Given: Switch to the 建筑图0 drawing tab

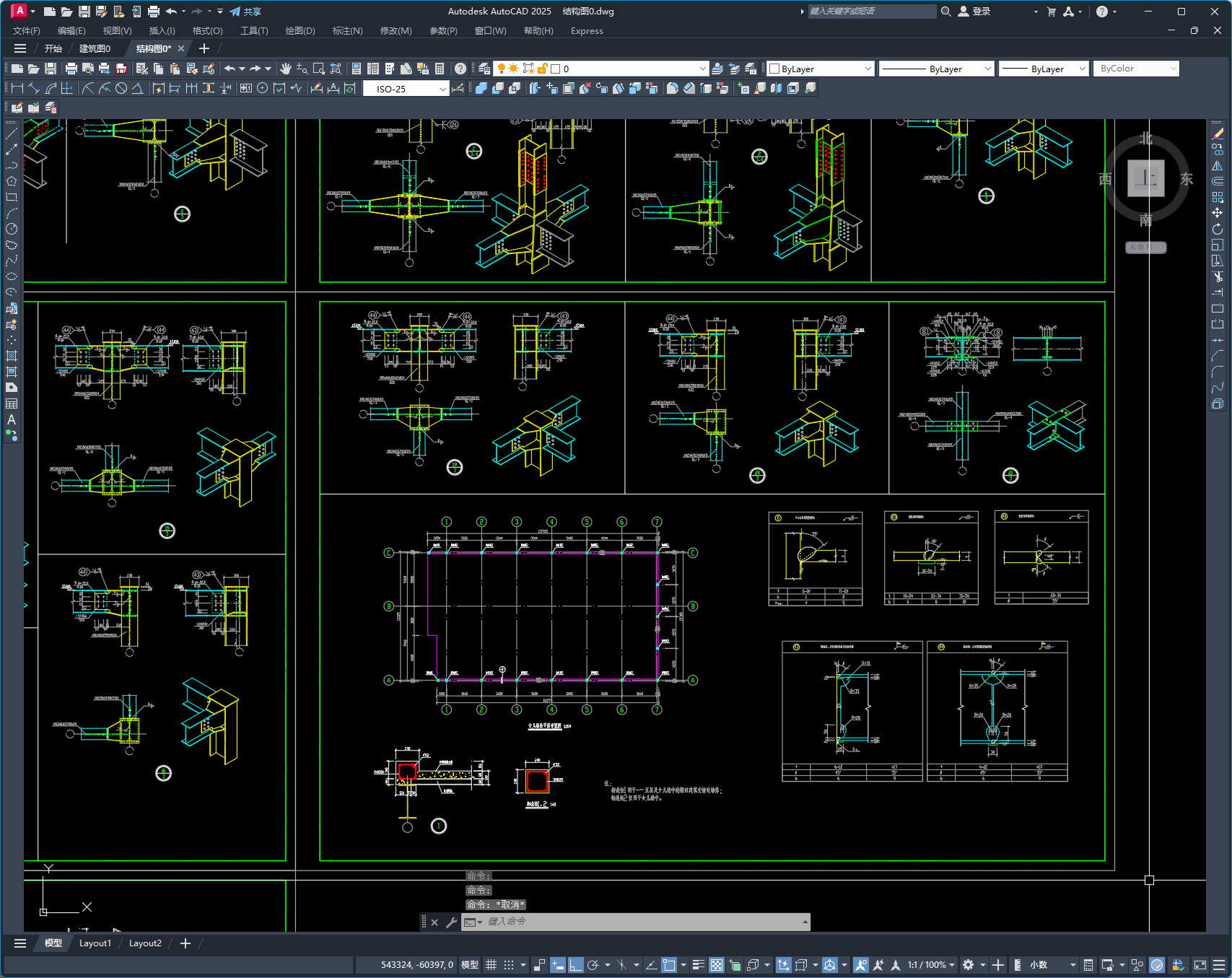Looking at the screenshot, I should tap(95, 48).
